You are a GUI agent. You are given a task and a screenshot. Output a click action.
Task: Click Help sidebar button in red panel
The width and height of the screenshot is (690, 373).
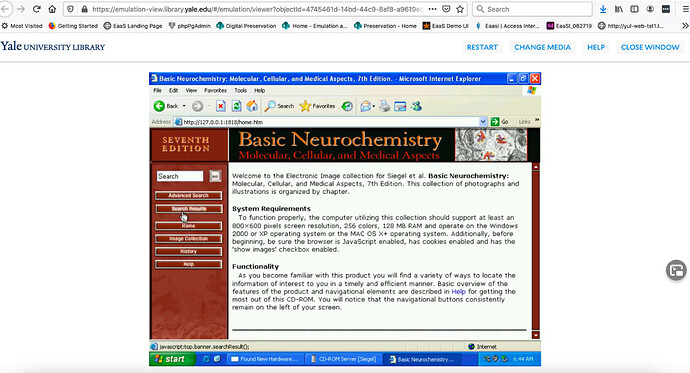(188, 264)
